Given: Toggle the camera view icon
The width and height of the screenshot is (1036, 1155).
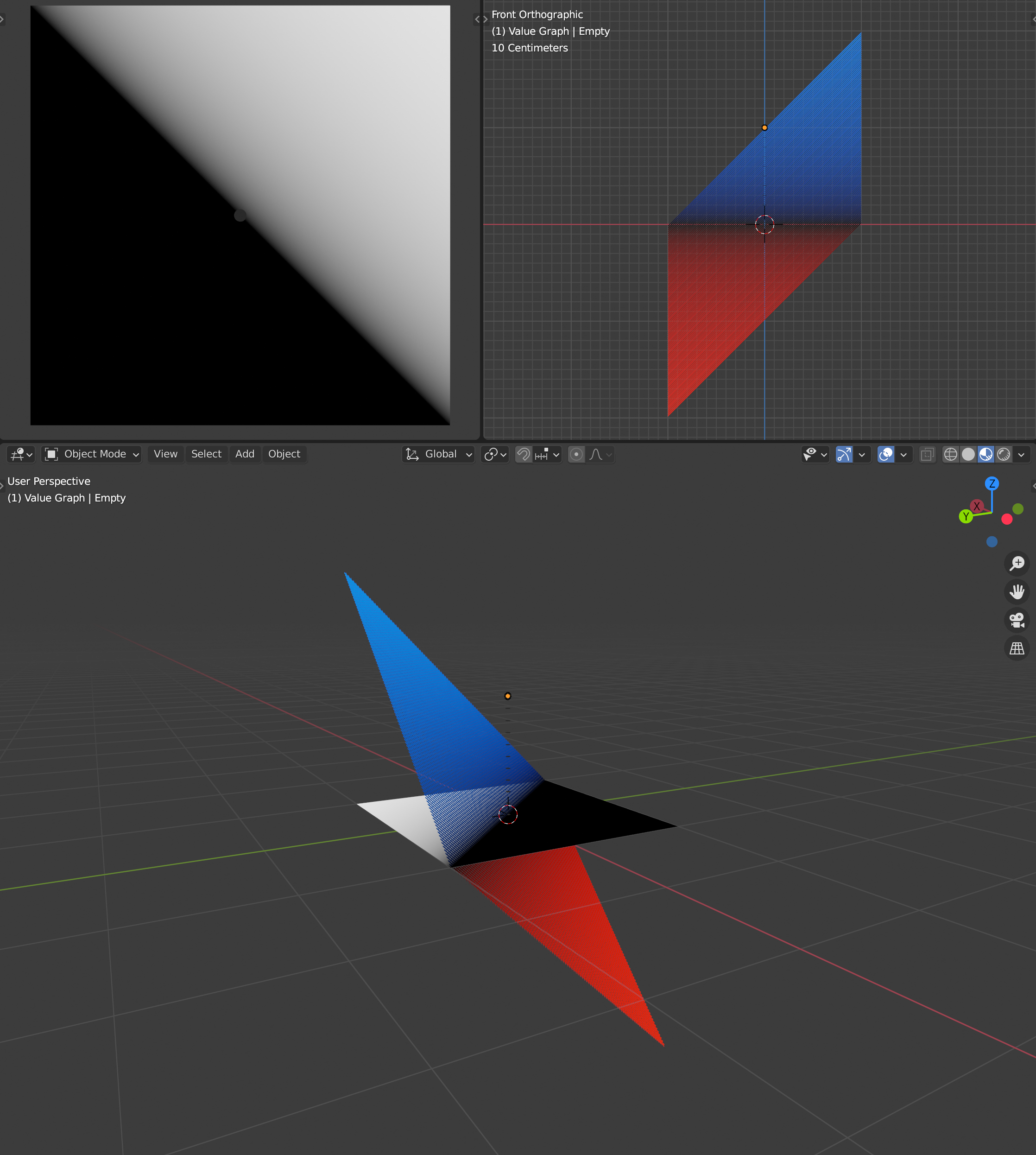Looking at the screenshot, I should pyautogui.click(x=1017, y=620).
